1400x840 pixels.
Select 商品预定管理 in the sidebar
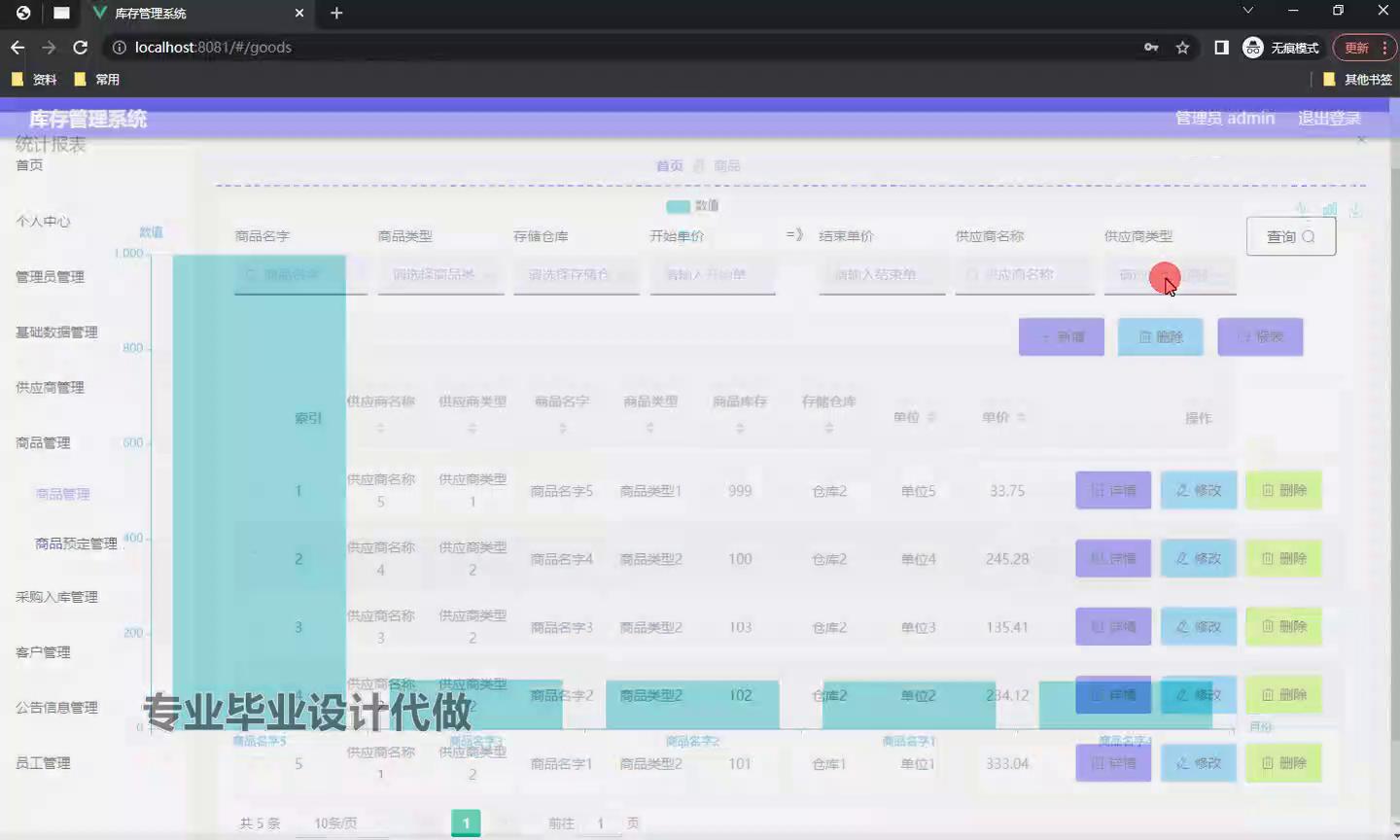coord(76,544)
